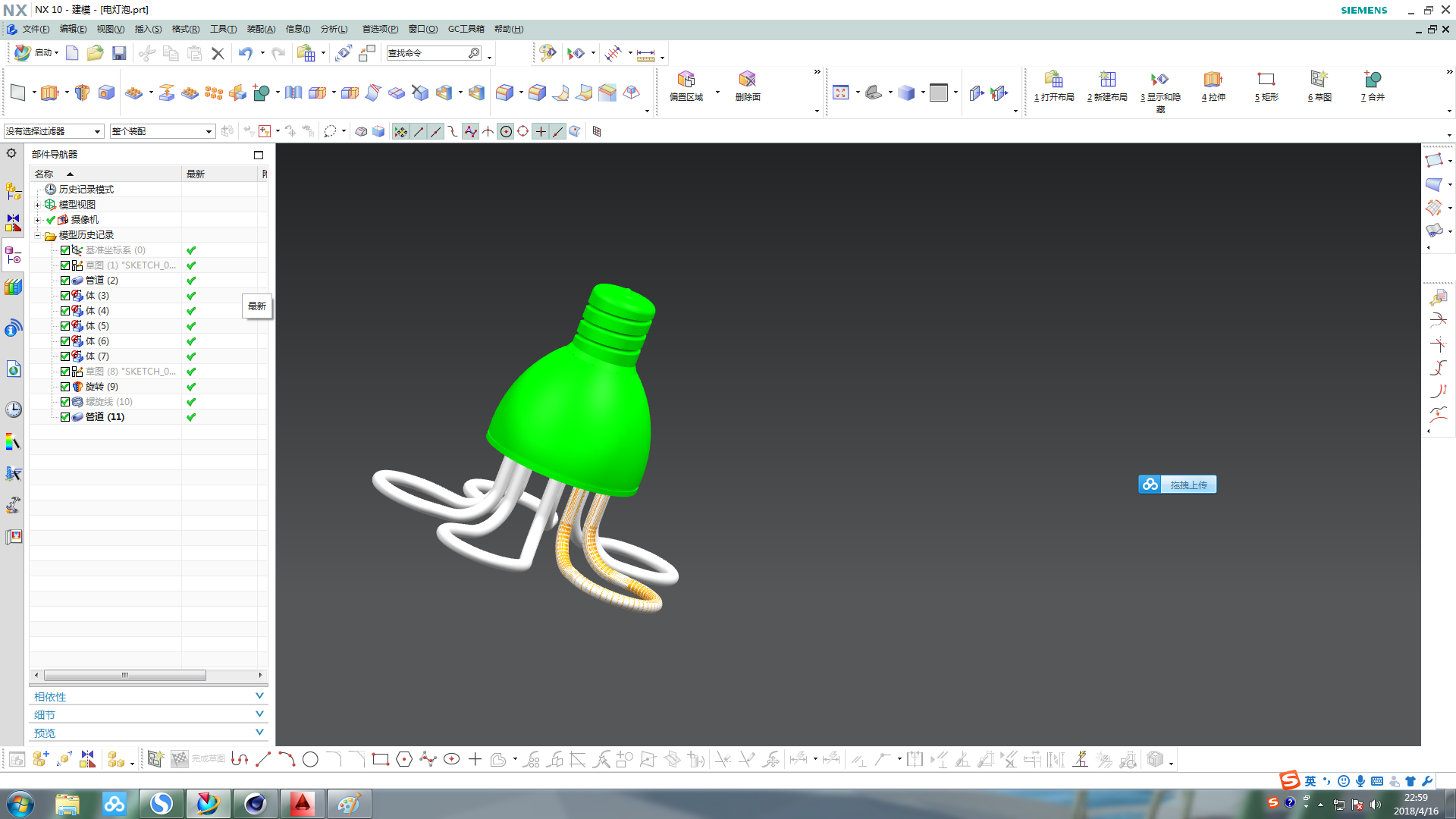Select the circle sketch tool in bottom toolbar
Viewport: 1456px width, 819px height.
click(310, 759)
